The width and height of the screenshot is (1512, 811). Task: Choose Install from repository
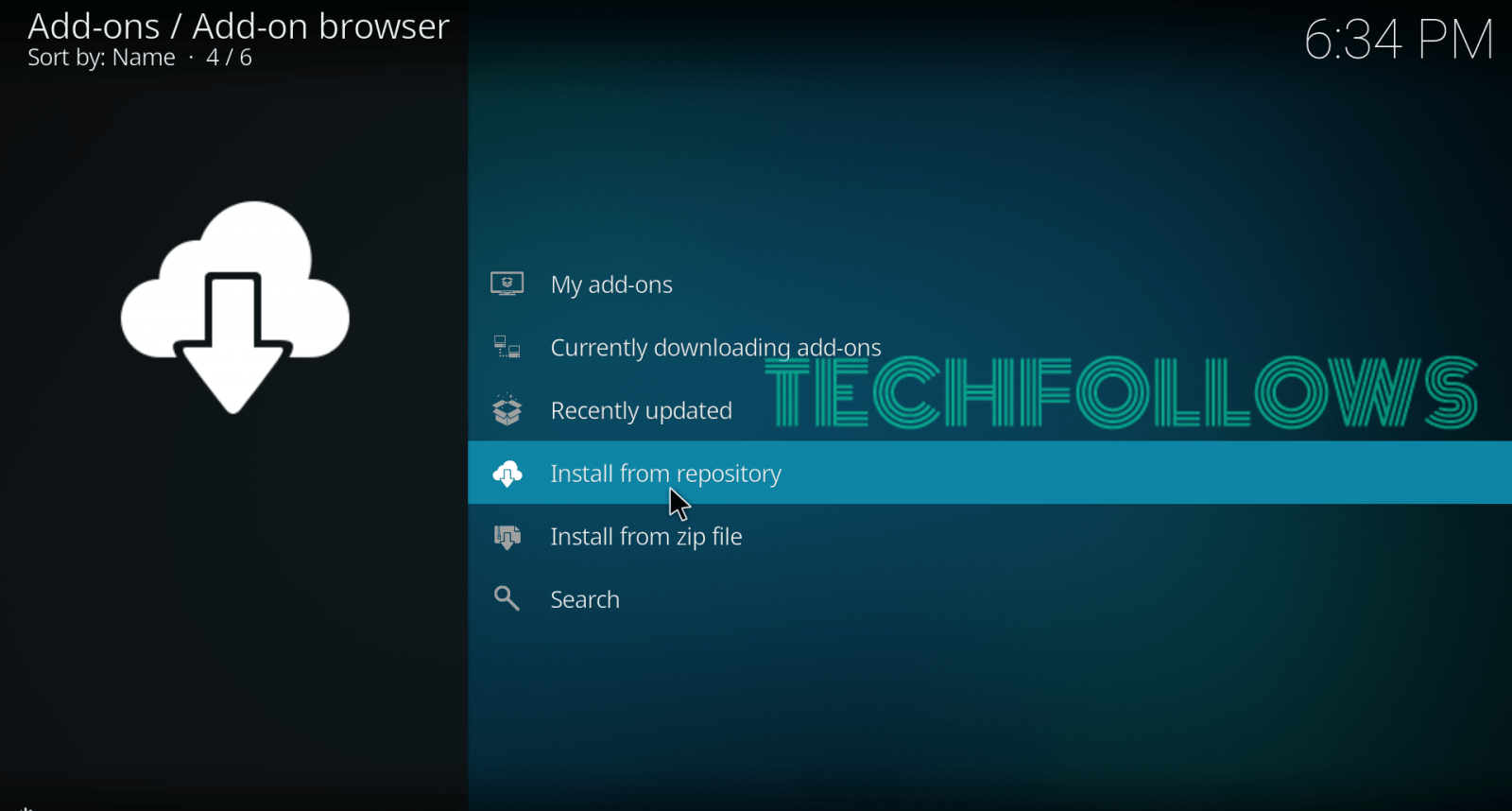(989, 473)
